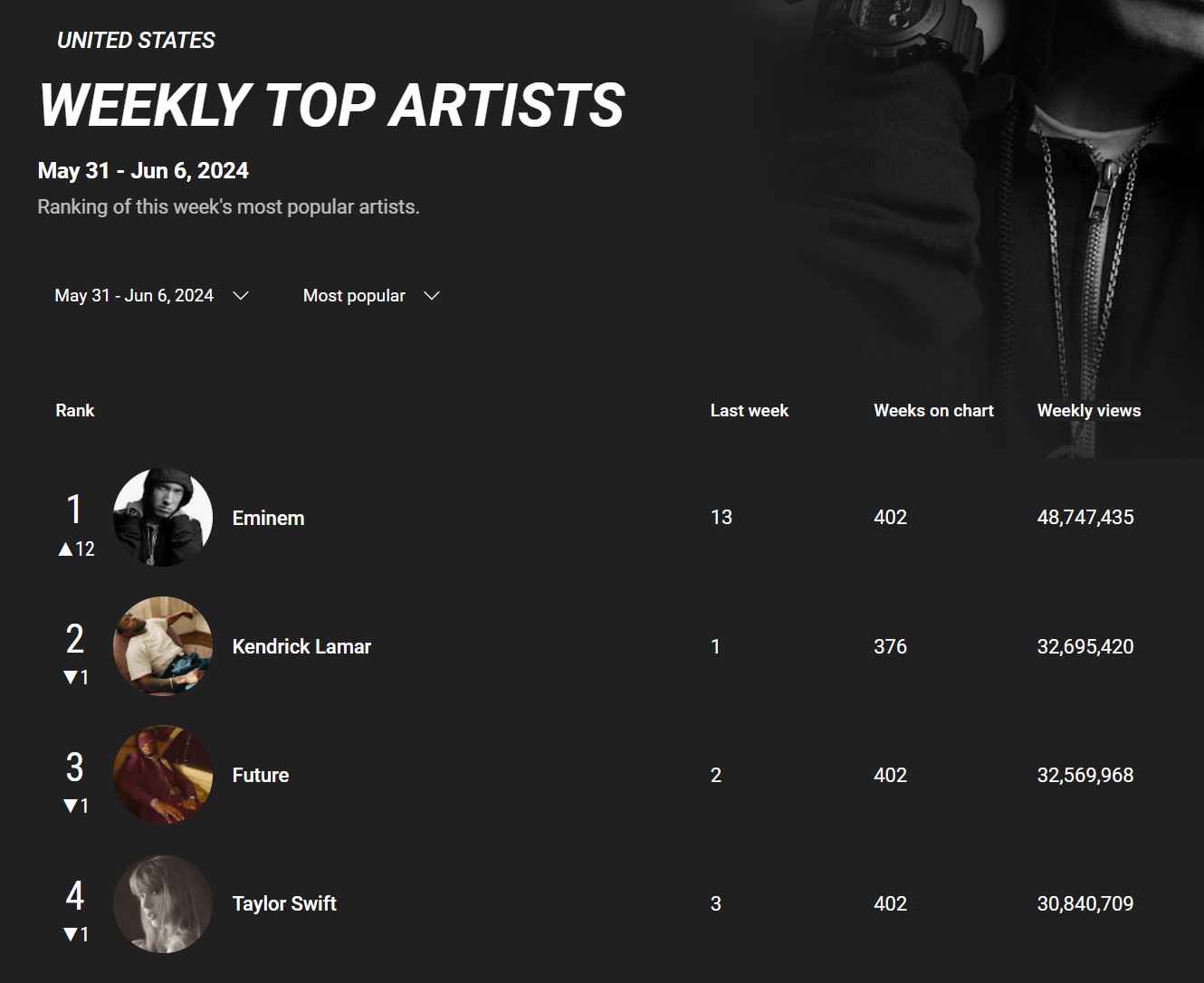Expand the Most popular sort dropdown

coord(371,296)
